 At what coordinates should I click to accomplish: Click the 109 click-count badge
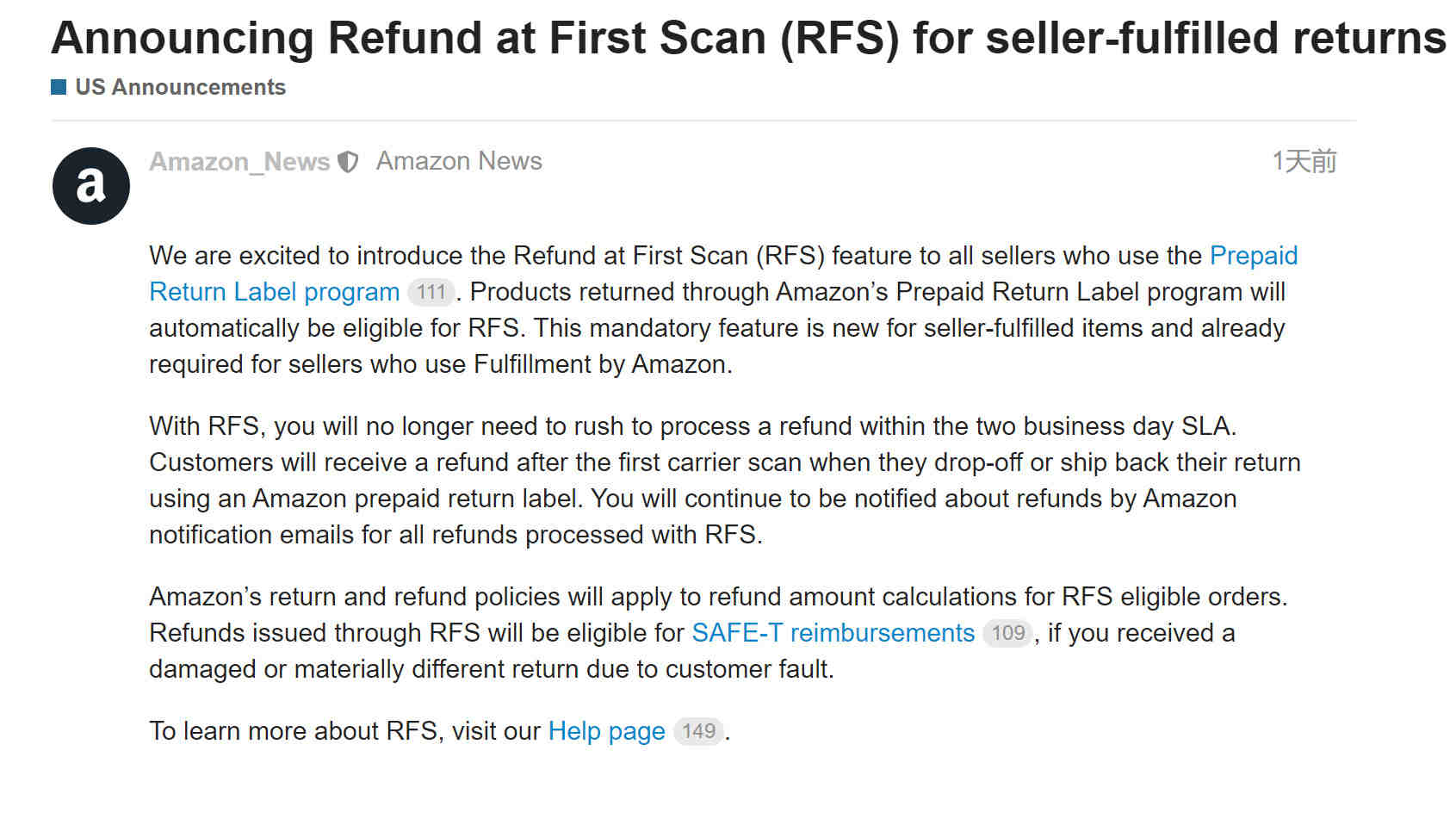coord(1007,633)
